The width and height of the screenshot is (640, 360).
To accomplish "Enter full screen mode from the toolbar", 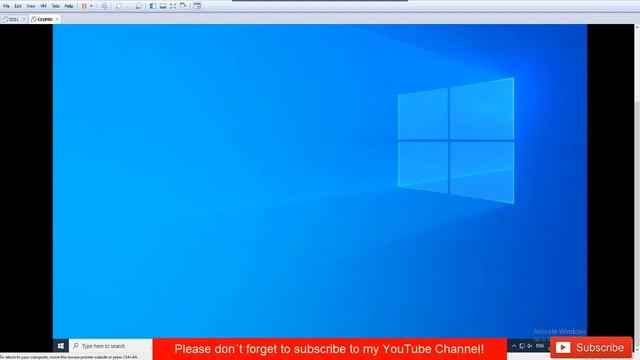I will 173,6.
